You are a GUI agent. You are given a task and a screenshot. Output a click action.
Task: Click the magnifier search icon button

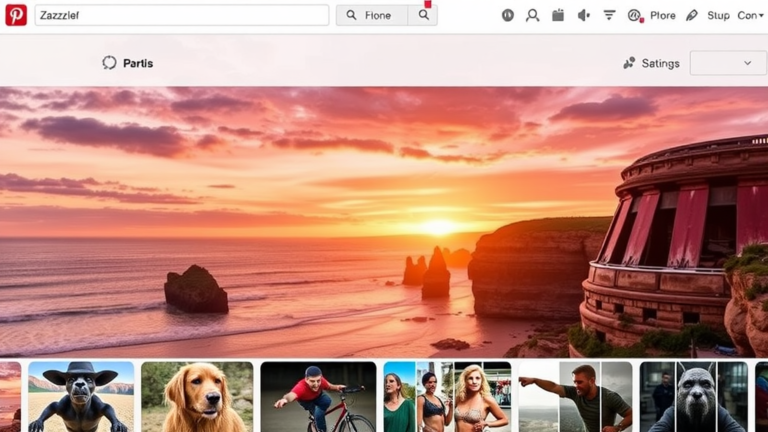coord(423,15)
